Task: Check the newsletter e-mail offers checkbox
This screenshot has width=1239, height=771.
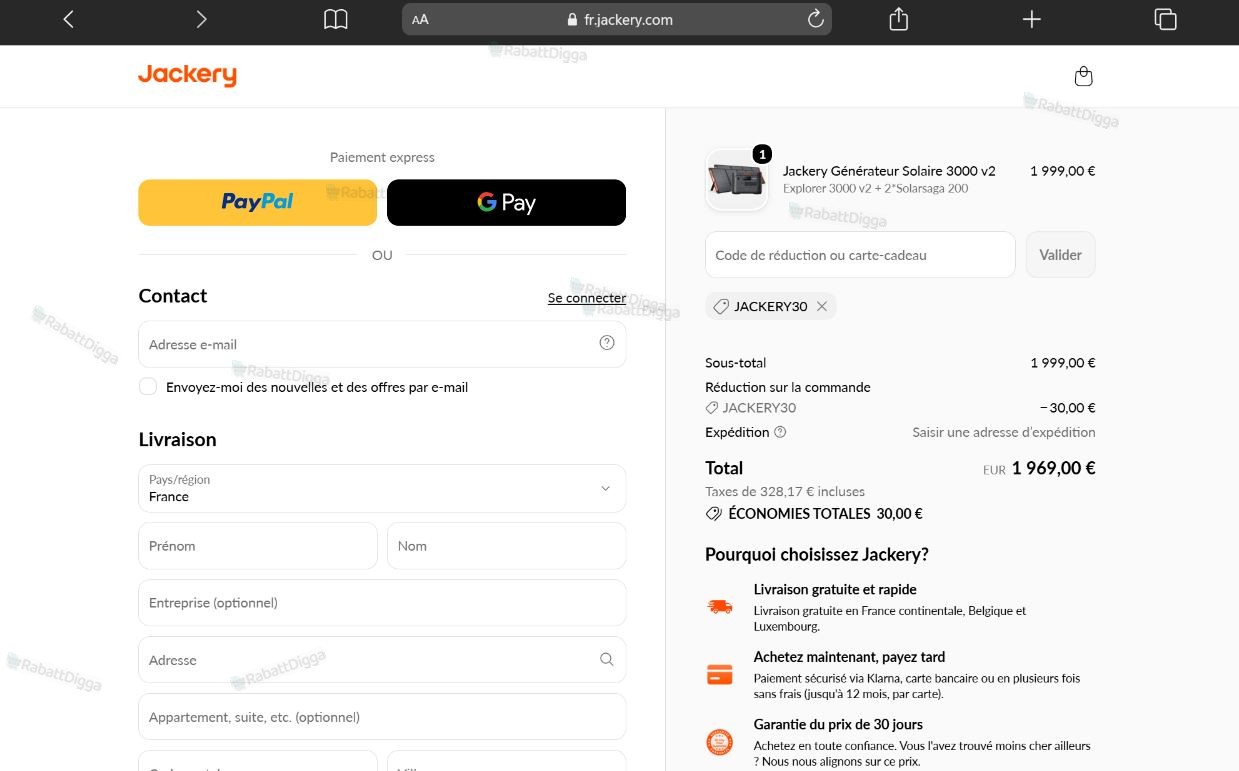Action: coord(148,387)
